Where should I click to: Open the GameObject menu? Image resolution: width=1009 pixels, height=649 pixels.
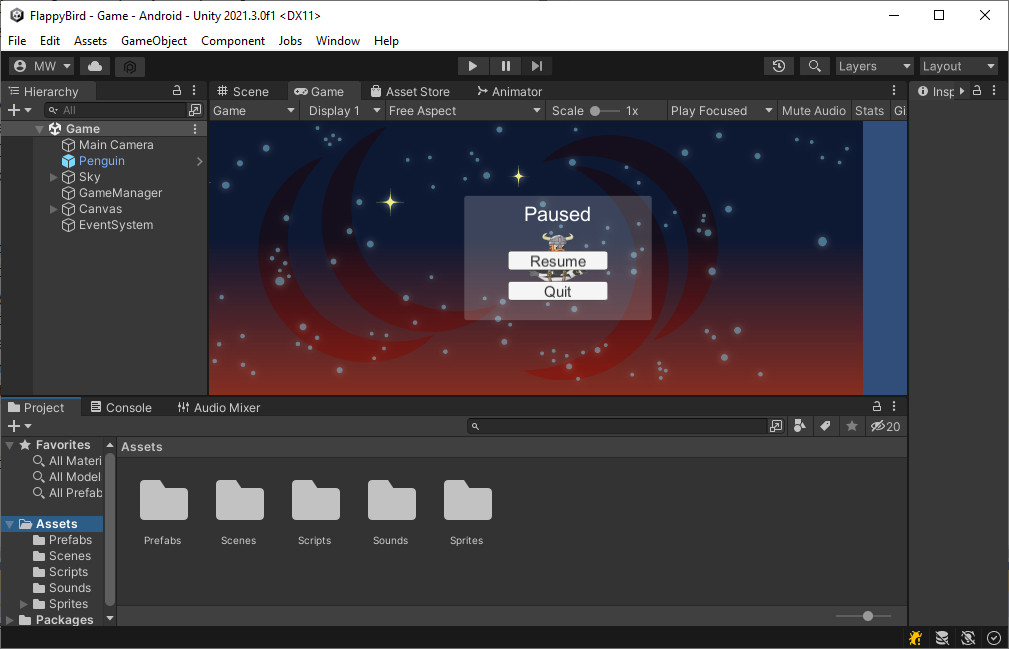pyautogui.click(x=153, y=41)
